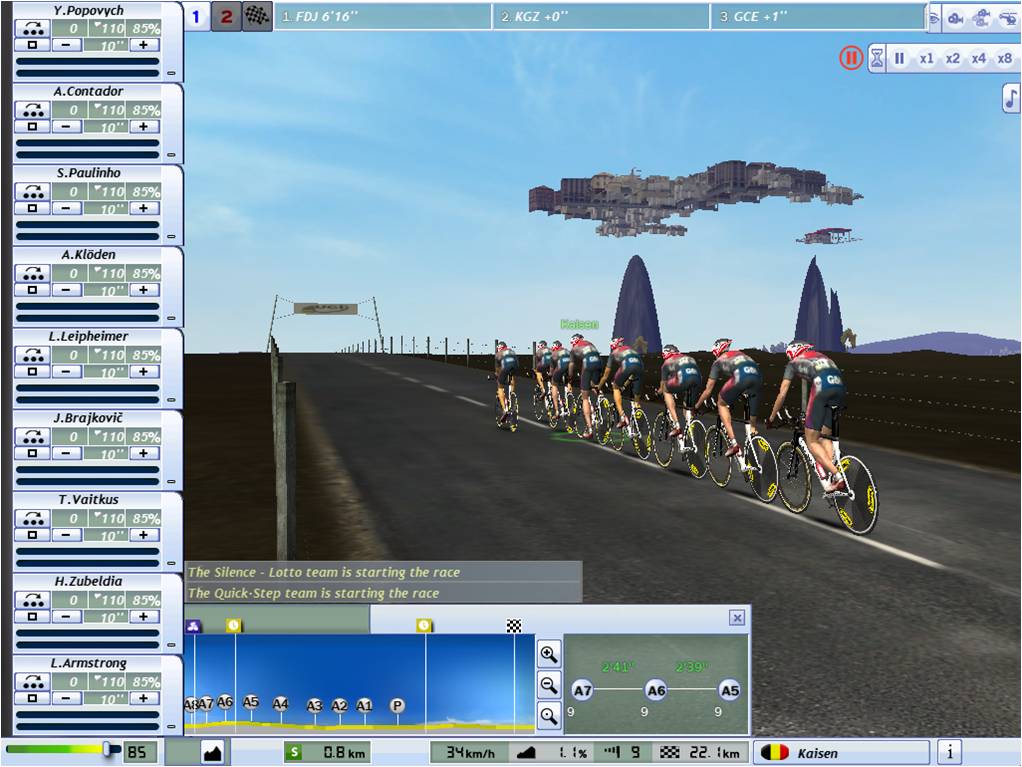
Task: Collapse the L.Armstrong rider panel
Action: pyautogui.click(x=171, y=726)
